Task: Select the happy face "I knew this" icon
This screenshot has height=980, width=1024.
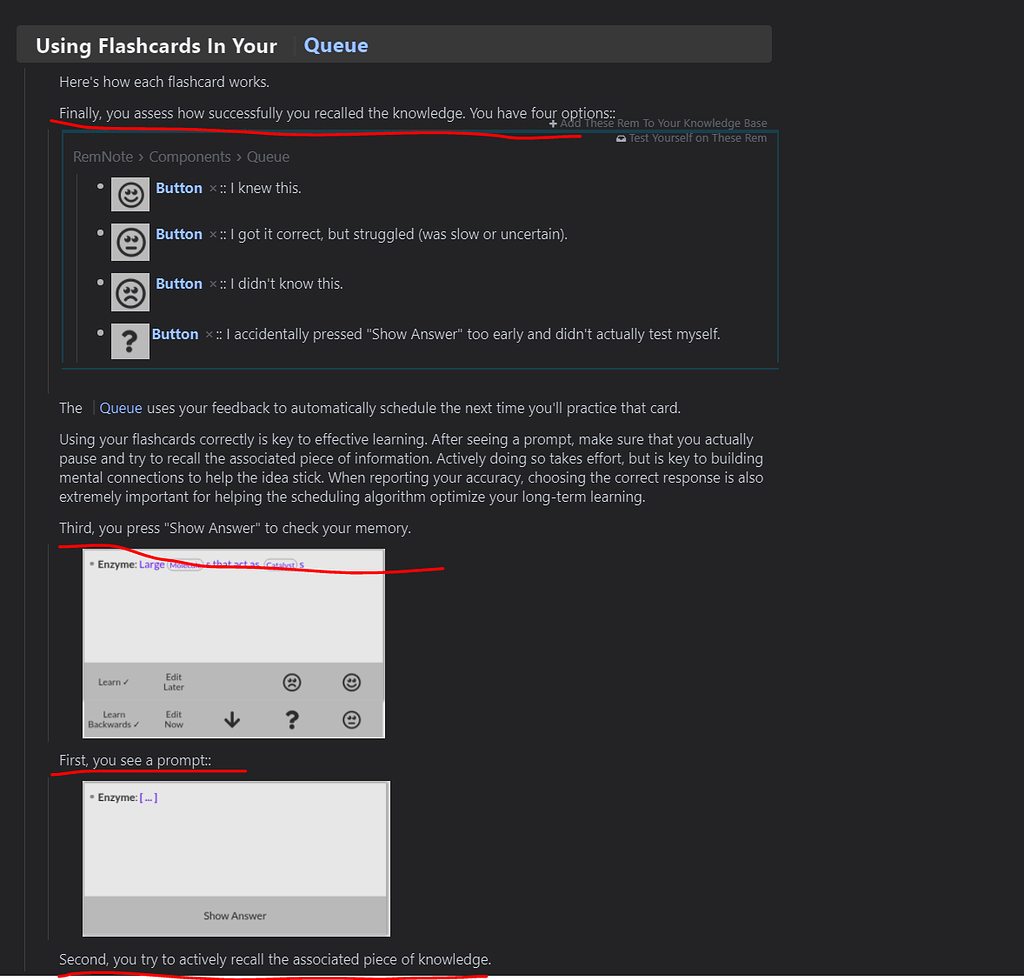Action: 130,193
